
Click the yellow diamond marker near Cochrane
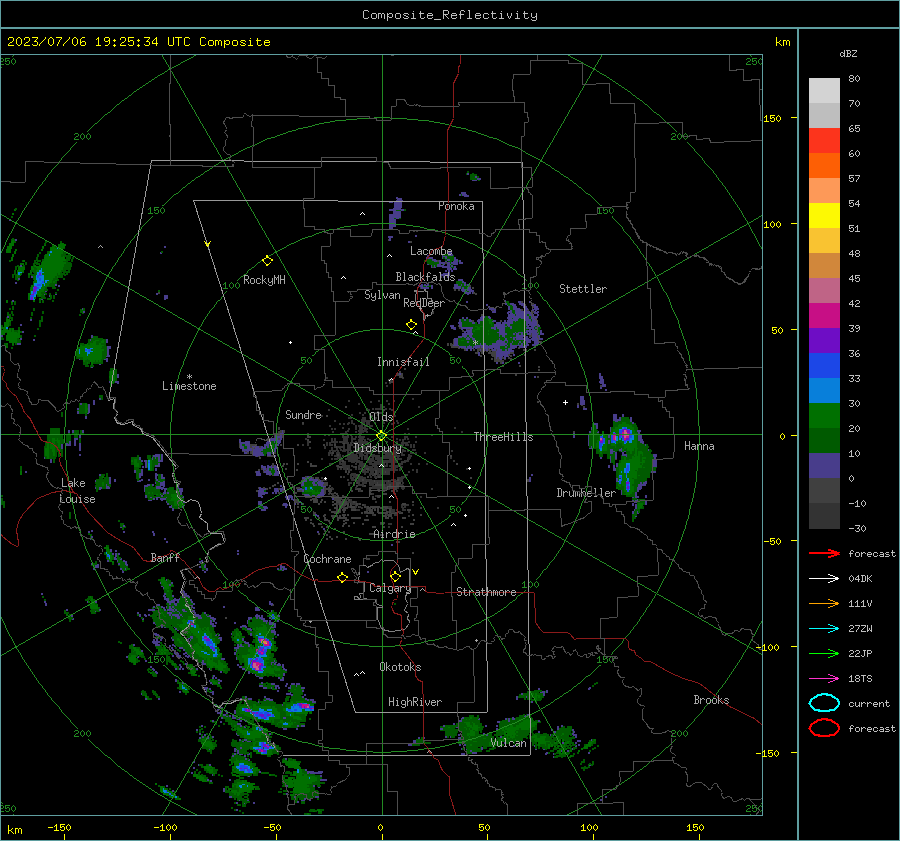pyautogui.click(x=343, y=577)
